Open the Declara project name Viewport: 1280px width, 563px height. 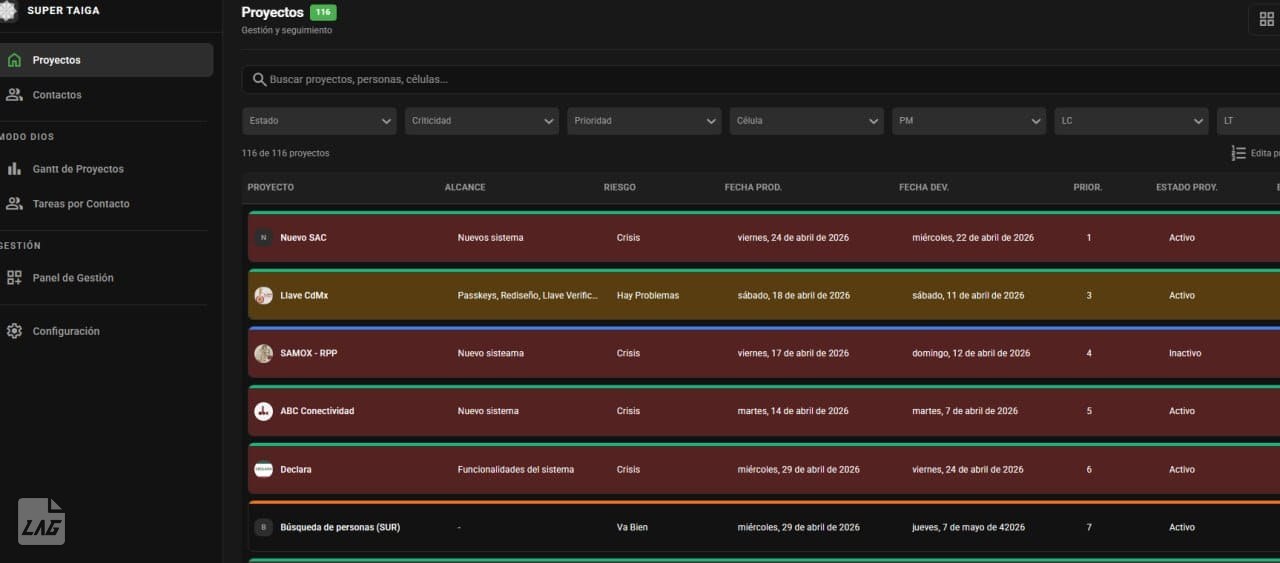tap(296, 469)
